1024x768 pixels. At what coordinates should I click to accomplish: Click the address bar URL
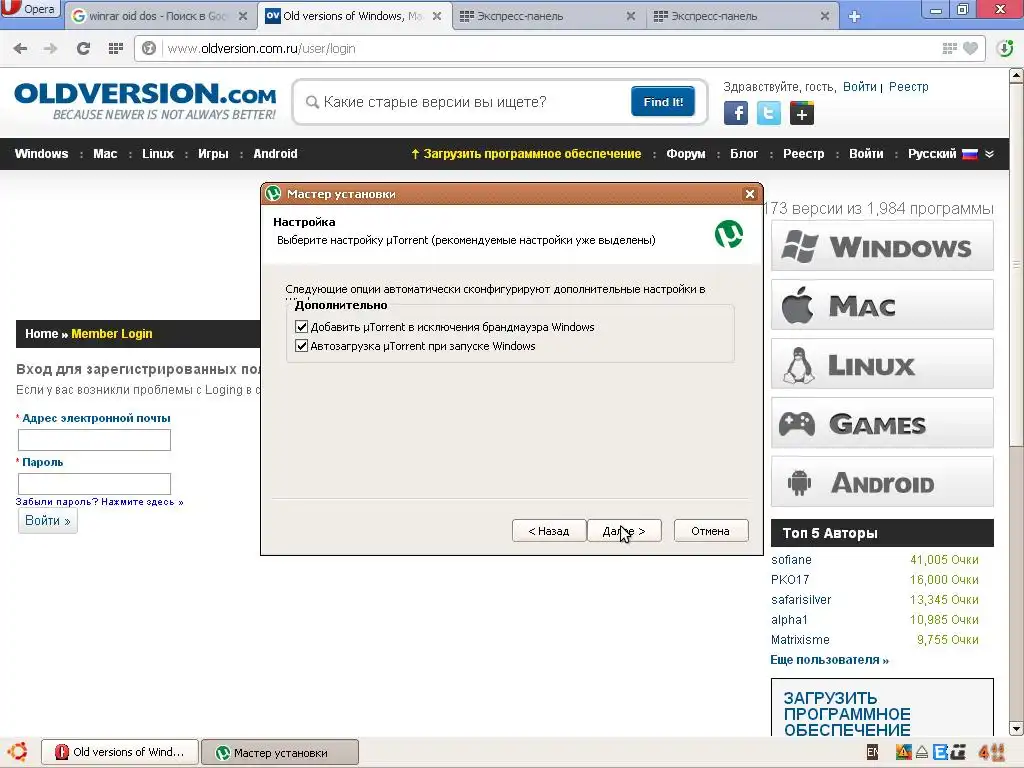click(x=261, y=48)
